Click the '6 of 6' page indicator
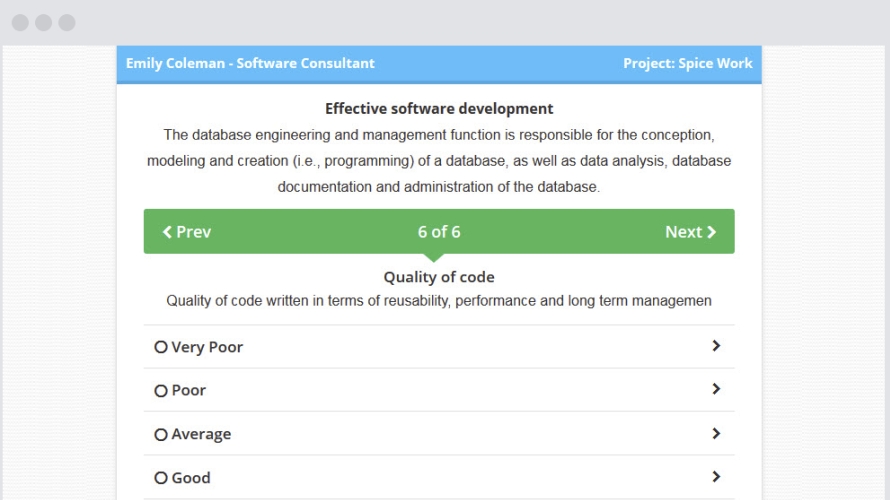890x500 pixels. 439,232
